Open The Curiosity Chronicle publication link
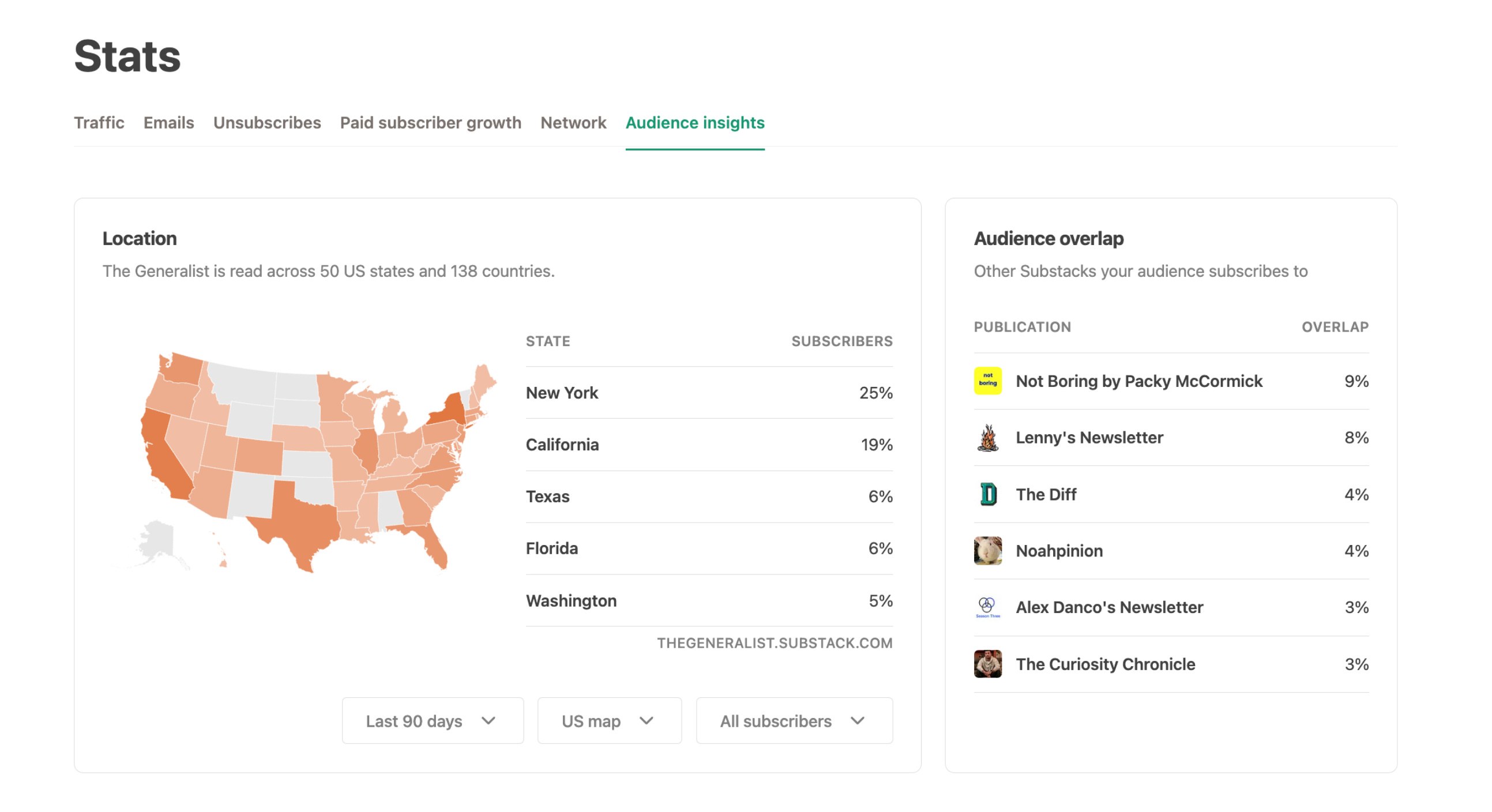Screen dimensions: 1492x812 click(x=1104, y=664)
